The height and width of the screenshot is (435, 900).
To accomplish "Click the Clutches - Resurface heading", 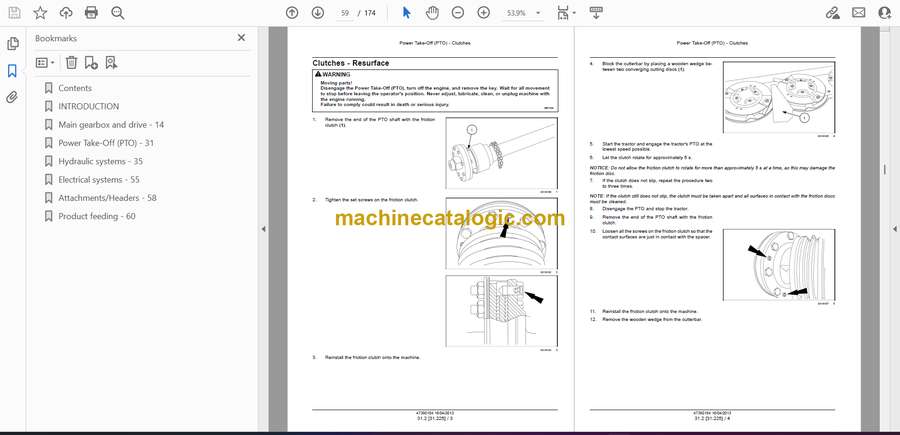I will [x=351, y=63].
